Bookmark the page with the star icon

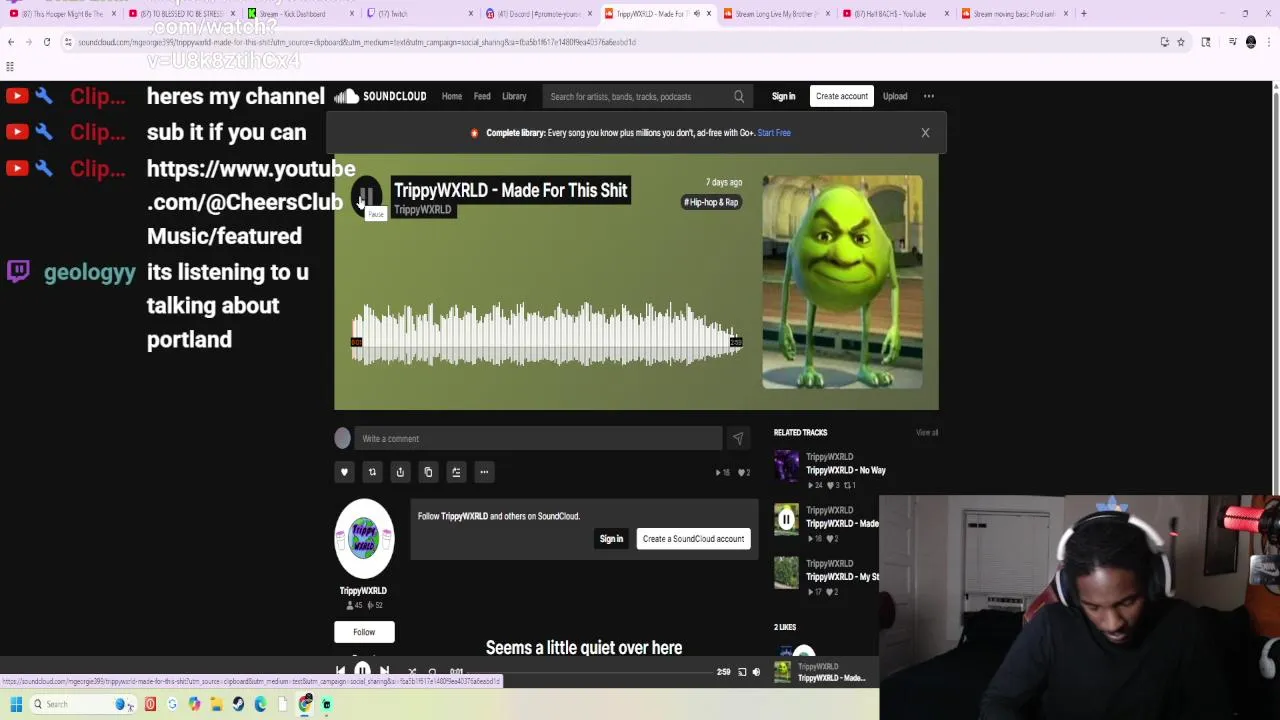1181,42
